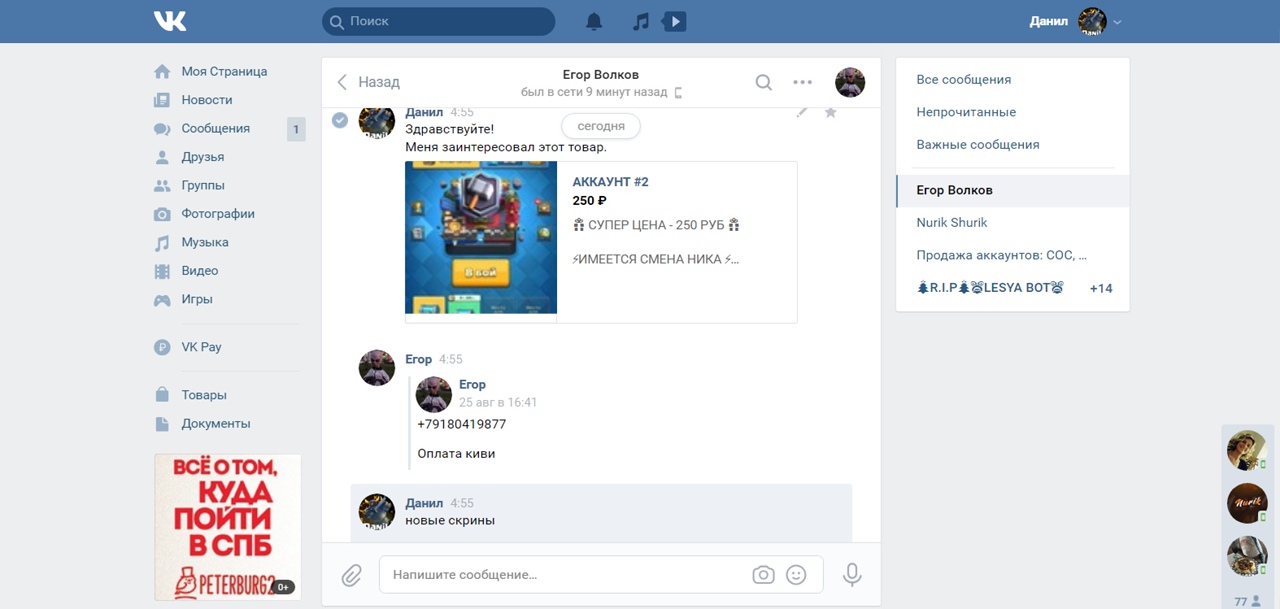The width and height of the screenshot is (1280, 609).
Task: Record a voice message with microphone
Action: [x=852, y=574]
